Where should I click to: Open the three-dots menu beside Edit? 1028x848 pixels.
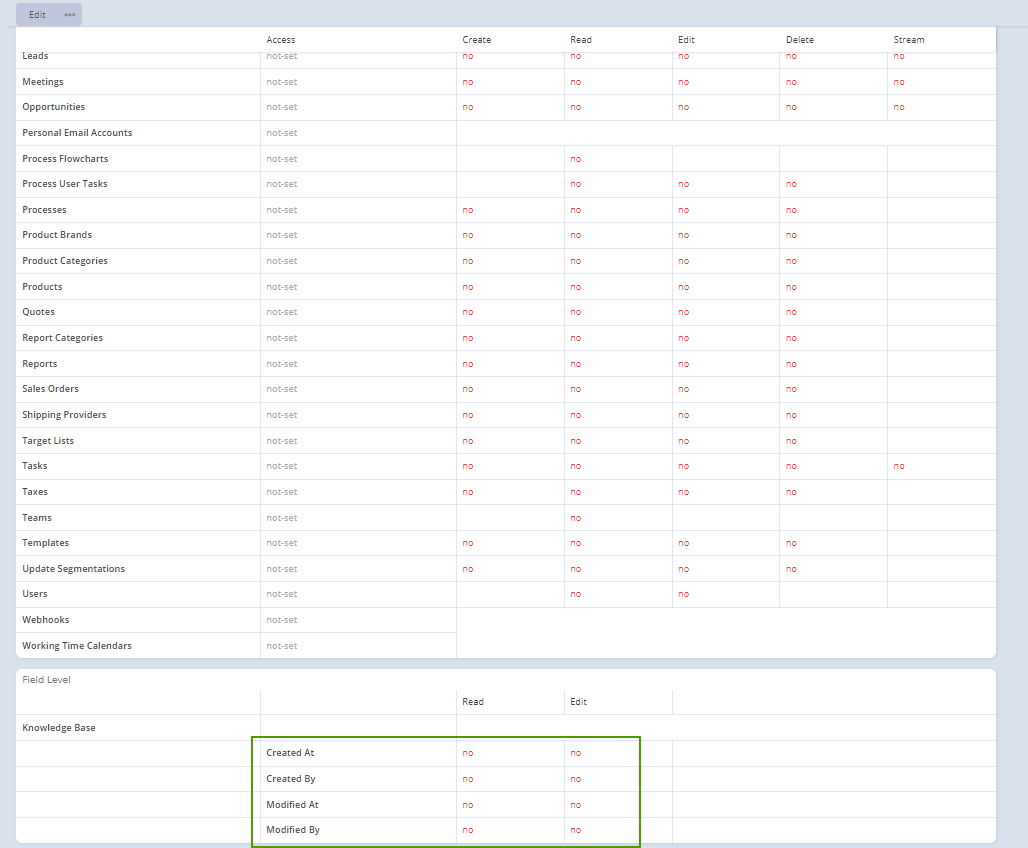(70, 15)
